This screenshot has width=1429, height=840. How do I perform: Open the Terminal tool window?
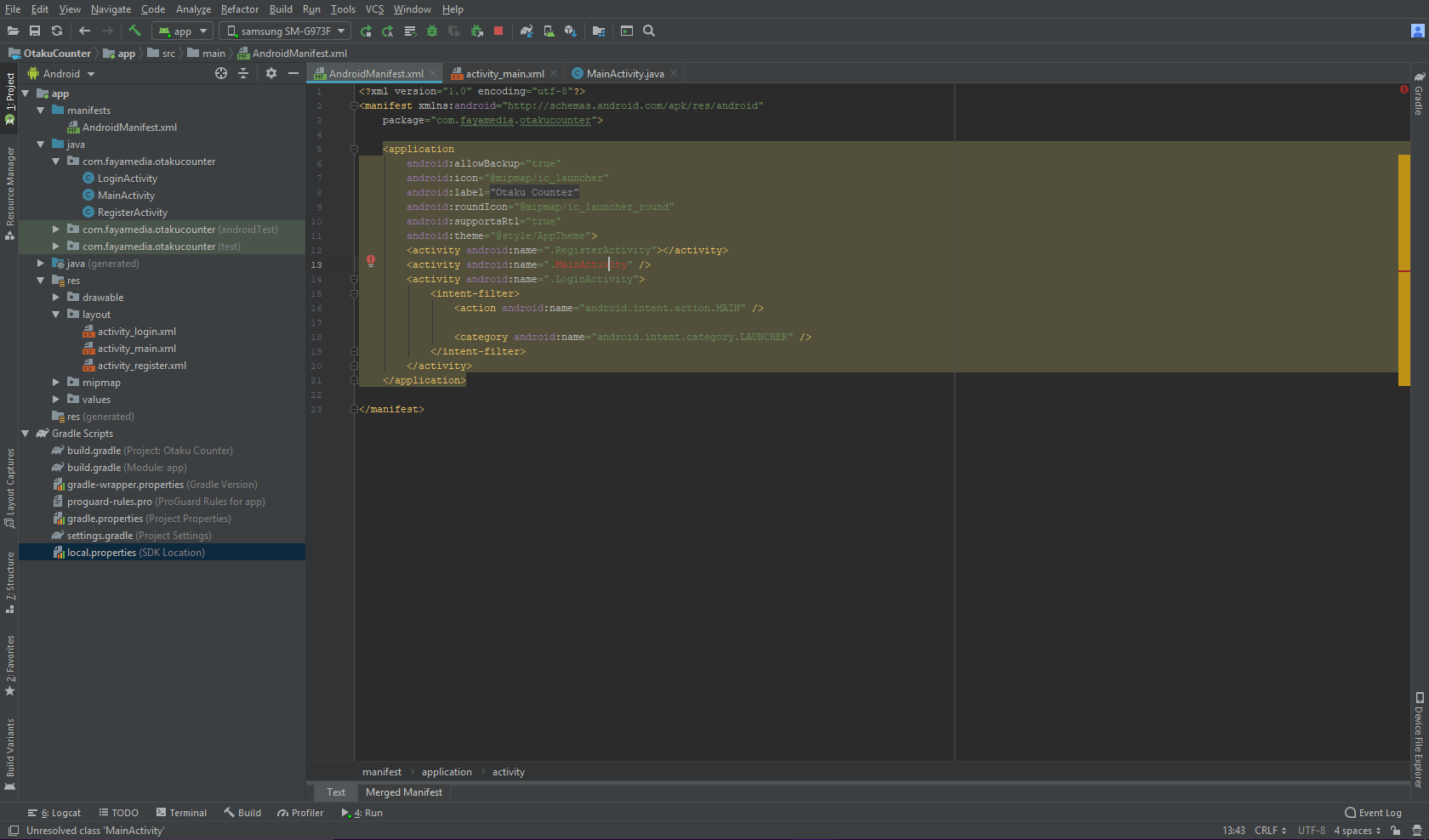180,813
